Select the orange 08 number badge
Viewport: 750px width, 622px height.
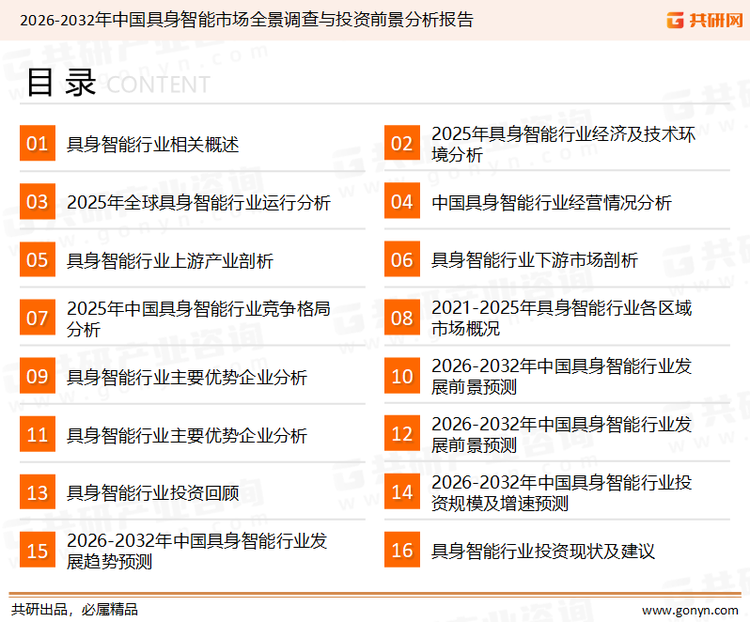(x=401, y=318)
